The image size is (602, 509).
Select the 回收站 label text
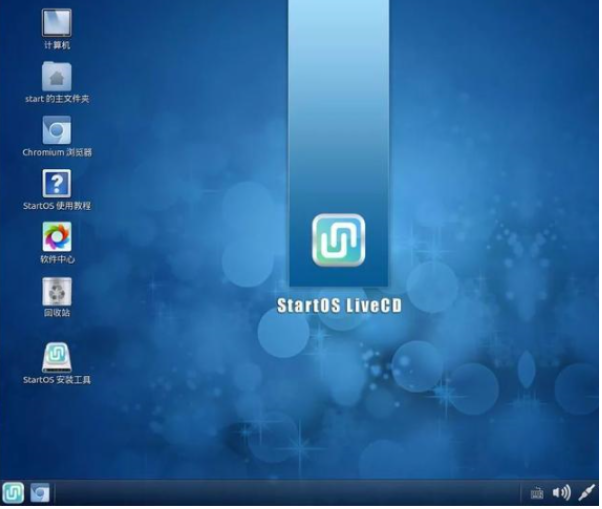tap(57, 313)
